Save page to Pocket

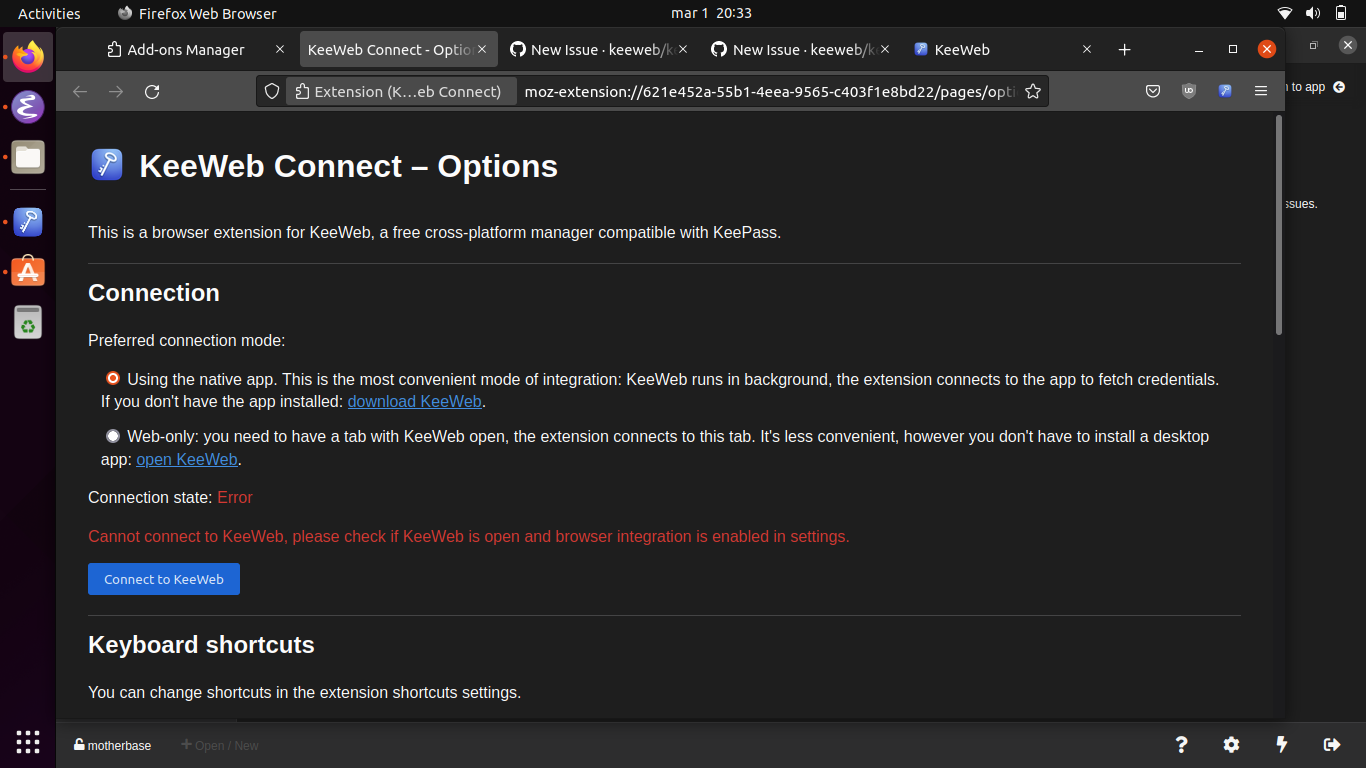[x=1152, y=90]
